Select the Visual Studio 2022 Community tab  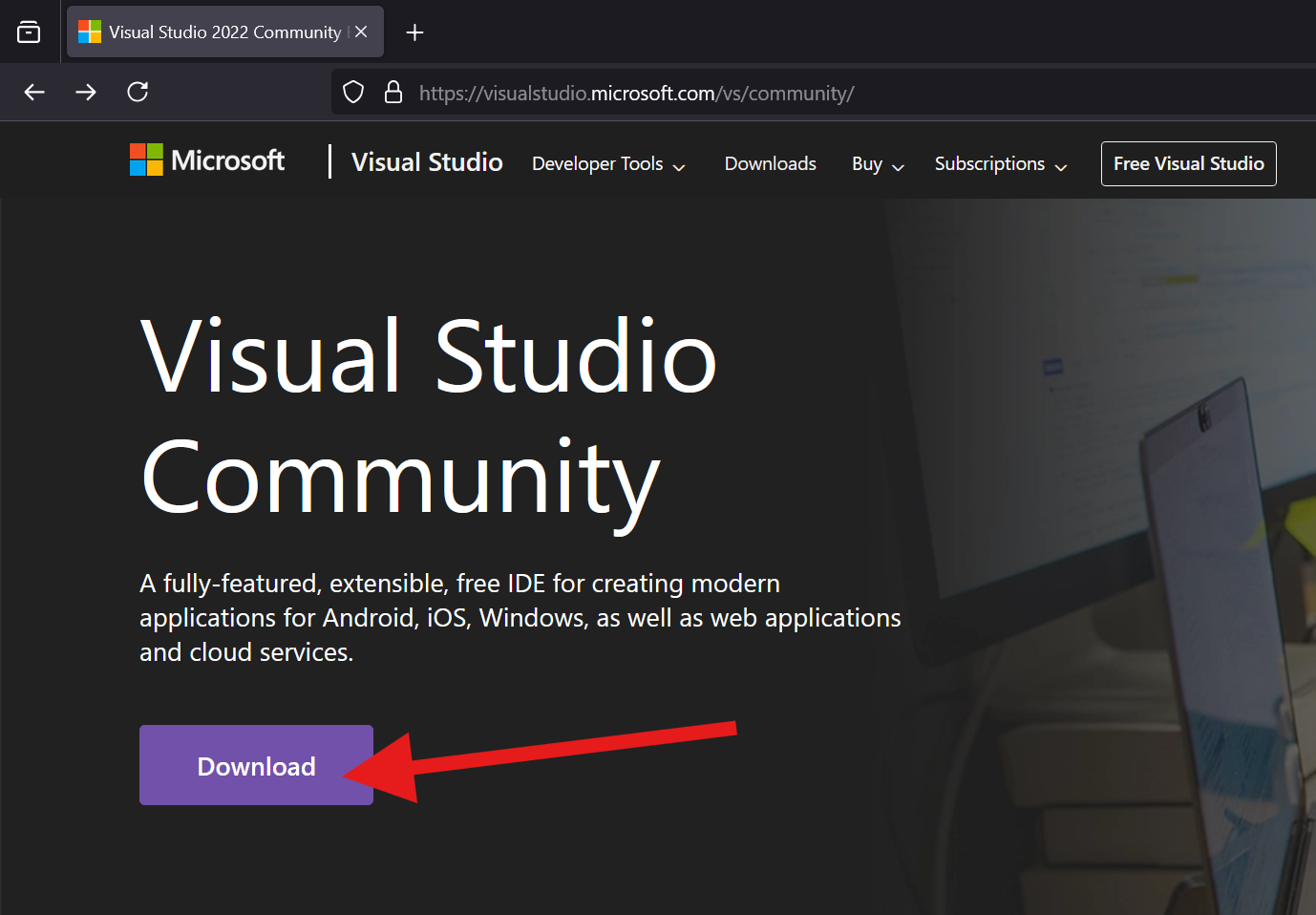click(x=225, y=32)
